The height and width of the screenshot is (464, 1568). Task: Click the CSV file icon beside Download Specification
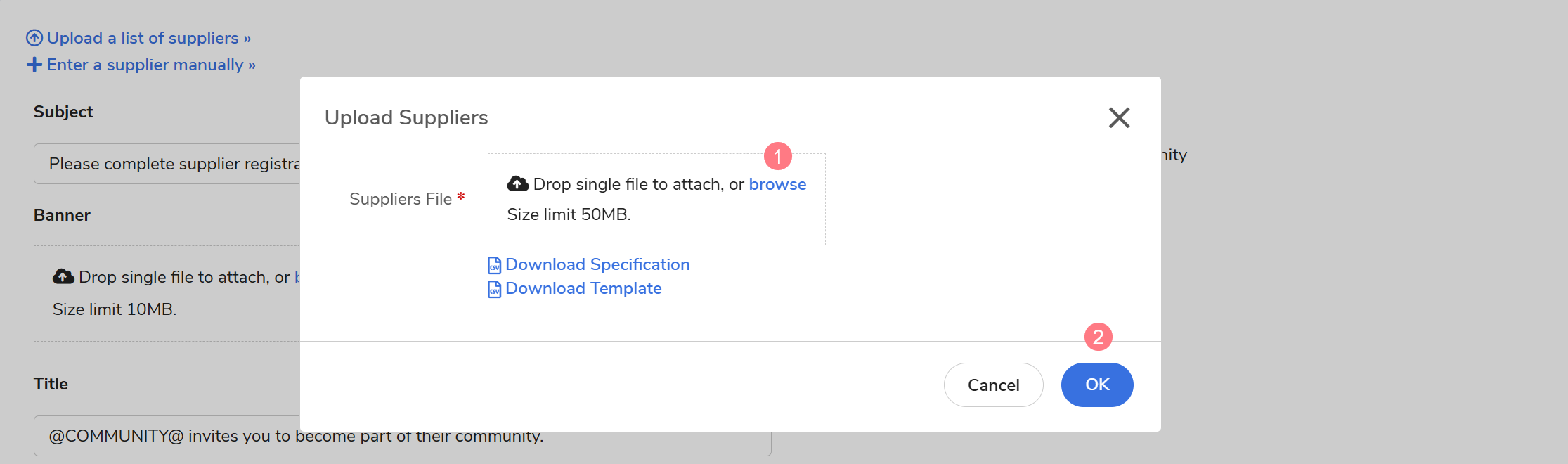[495, 265]
